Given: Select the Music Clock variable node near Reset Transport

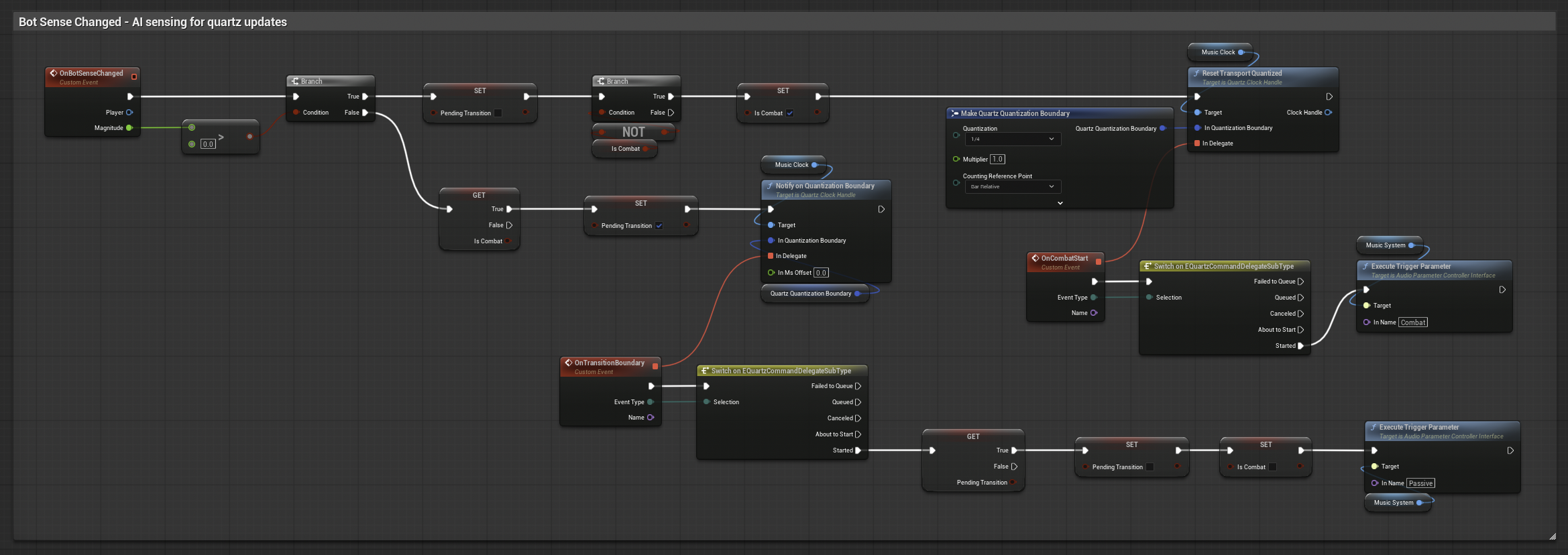Looking at the screenshot, I should pos(1218,52).
